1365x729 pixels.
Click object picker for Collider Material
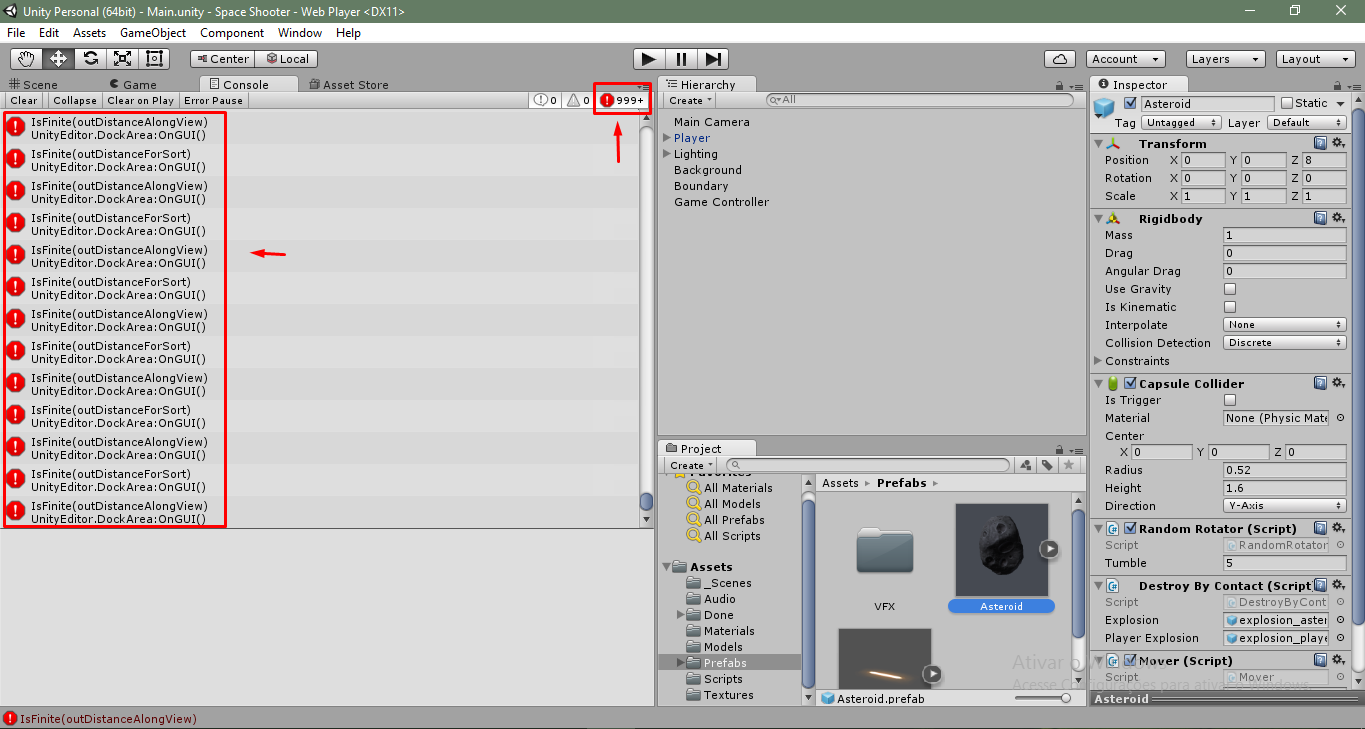[x=1338, y=418]
